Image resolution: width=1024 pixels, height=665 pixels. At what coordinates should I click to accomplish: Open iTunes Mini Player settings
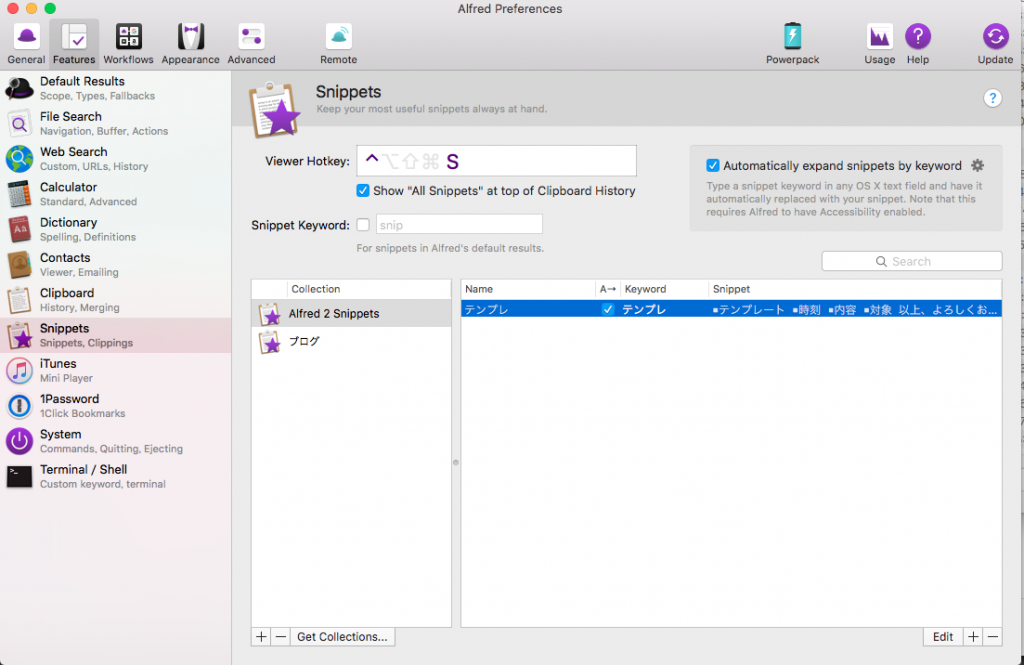pos(116,370)
